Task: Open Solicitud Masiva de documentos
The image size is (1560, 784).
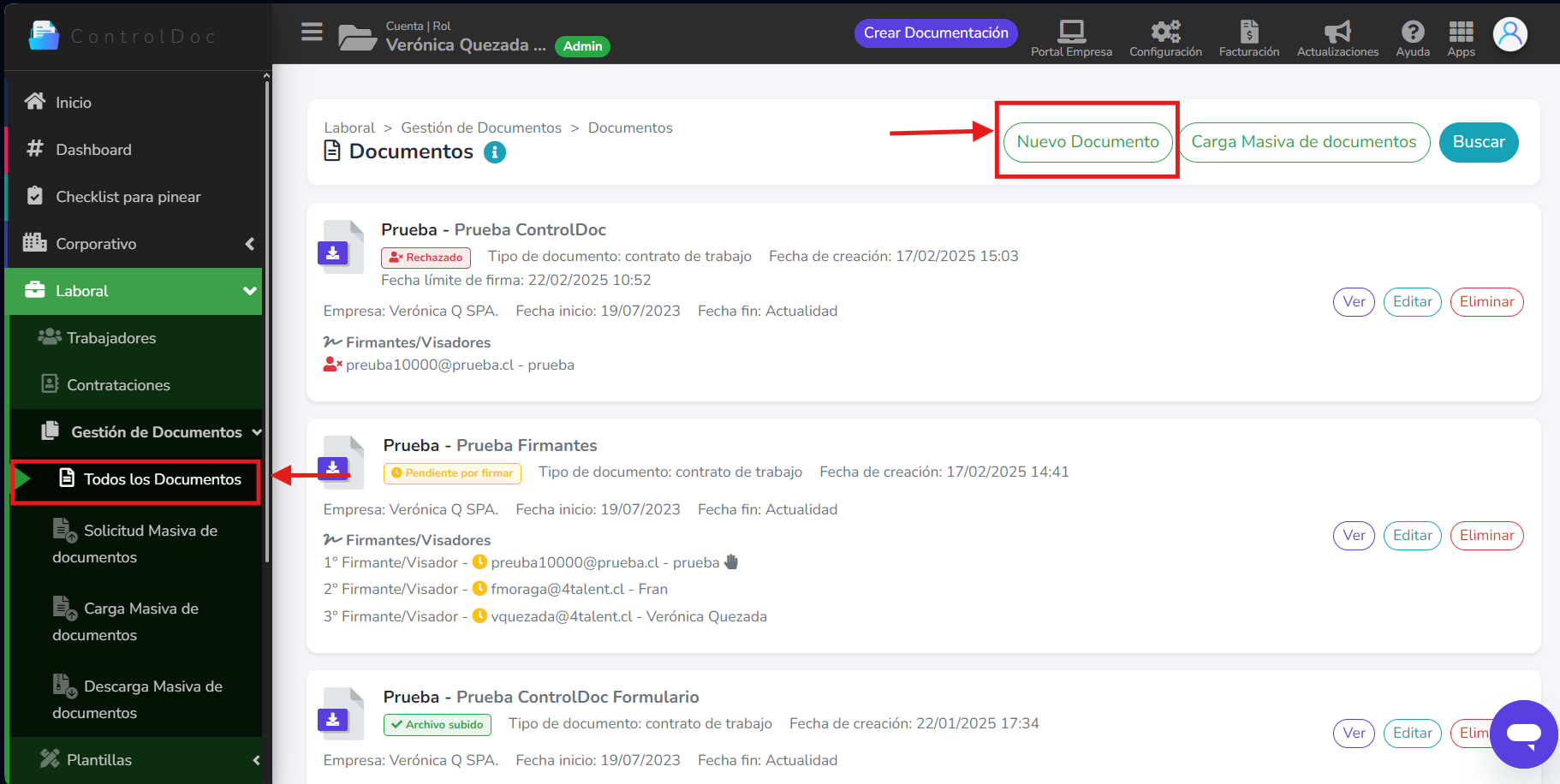Action: click(x=135, y=543)
